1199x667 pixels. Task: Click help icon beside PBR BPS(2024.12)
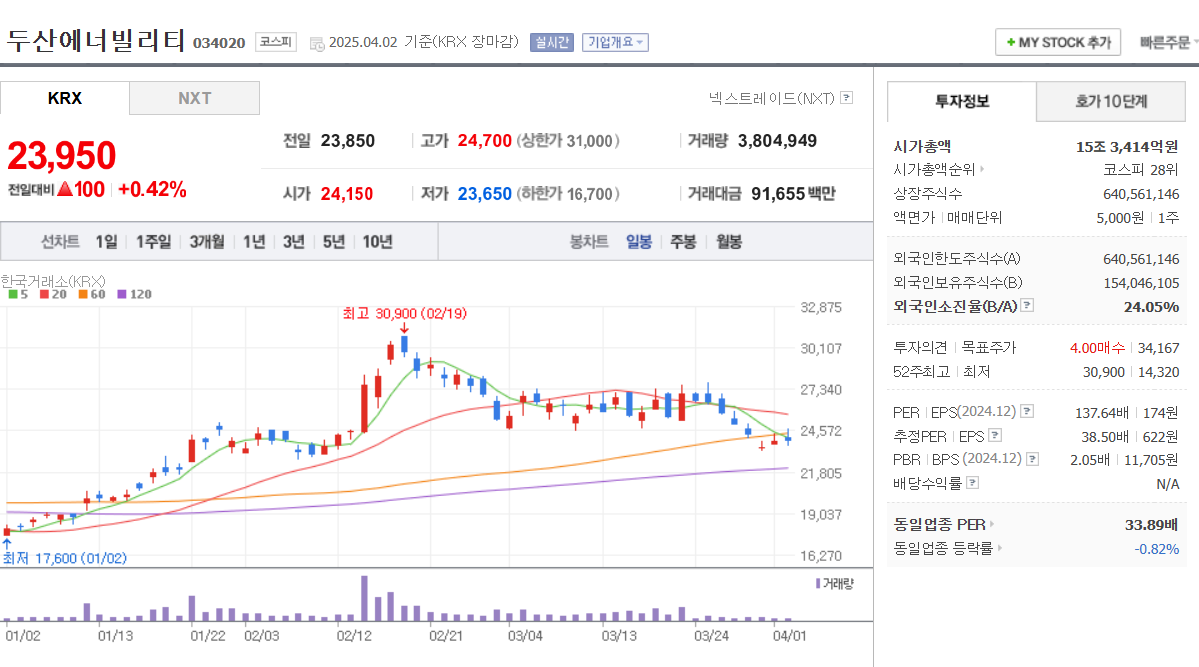1032,459
